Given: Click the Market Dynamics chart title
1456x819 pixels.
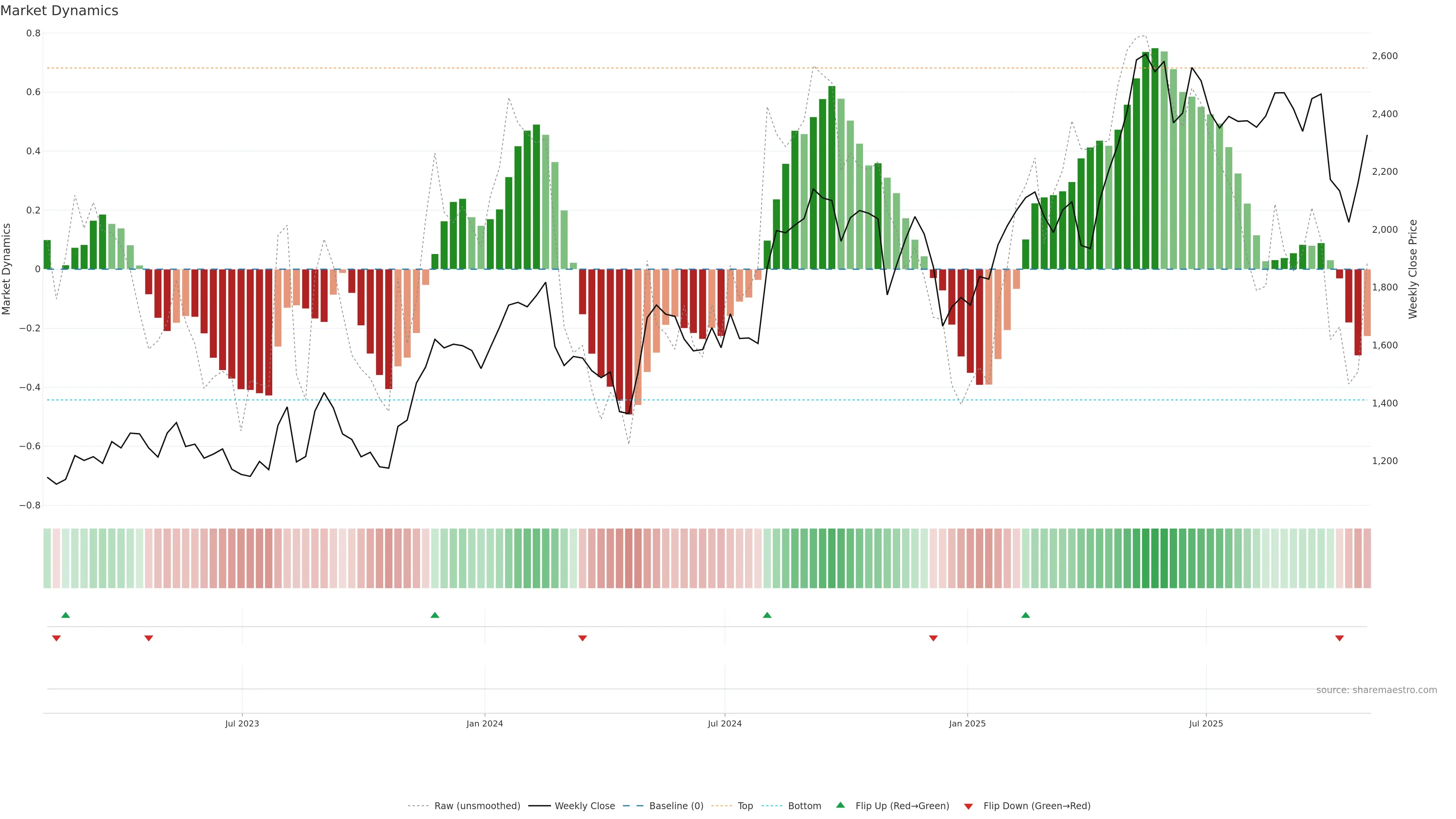Looking at the screenshot, I should [x=60, y=11].
